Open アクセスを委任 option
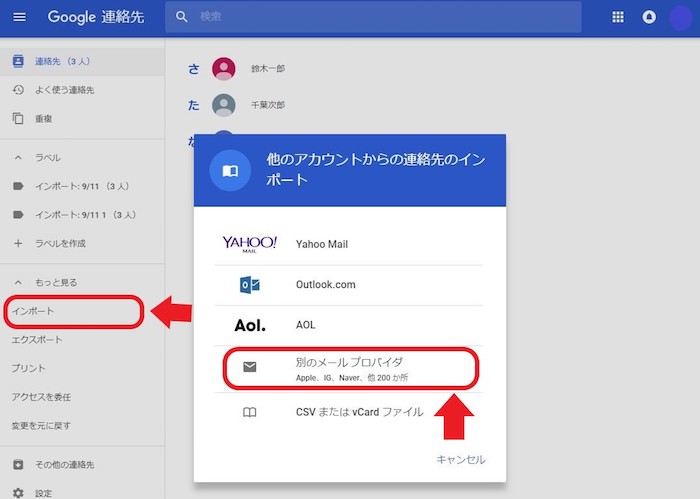 (41, 397)
